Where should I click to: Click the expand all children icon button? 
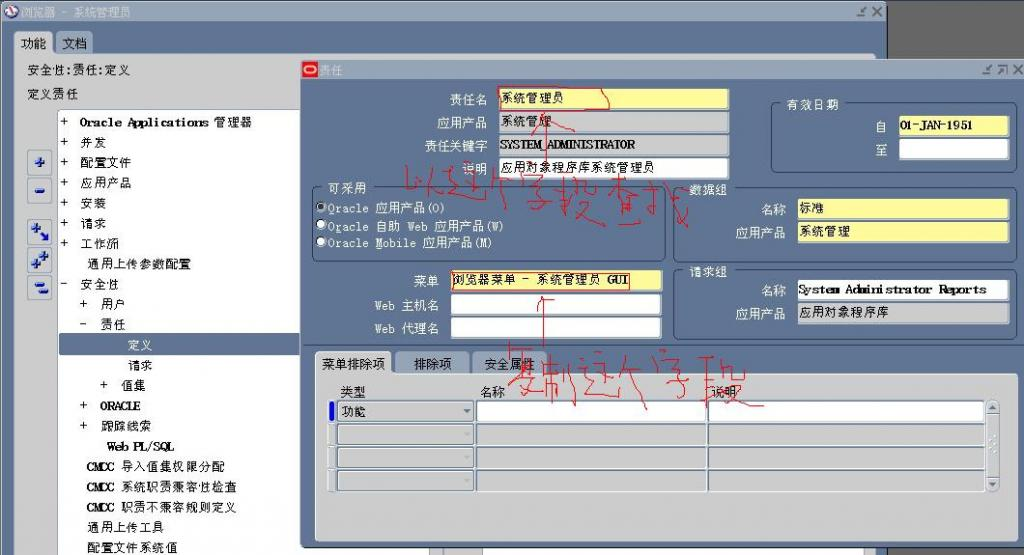(x=39, y=231)
